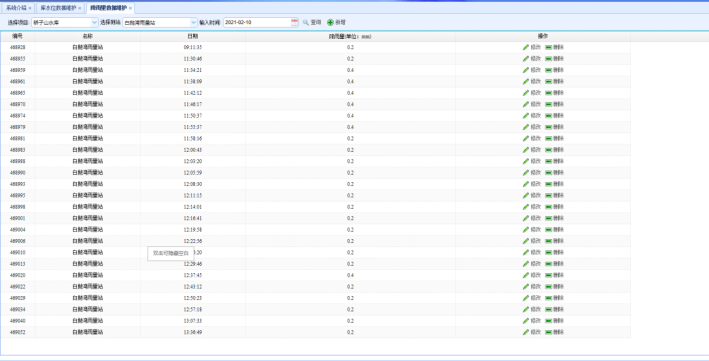Delete the 09:11:35 record
This screenshot has height=361, width=709.
click(555, 47)
